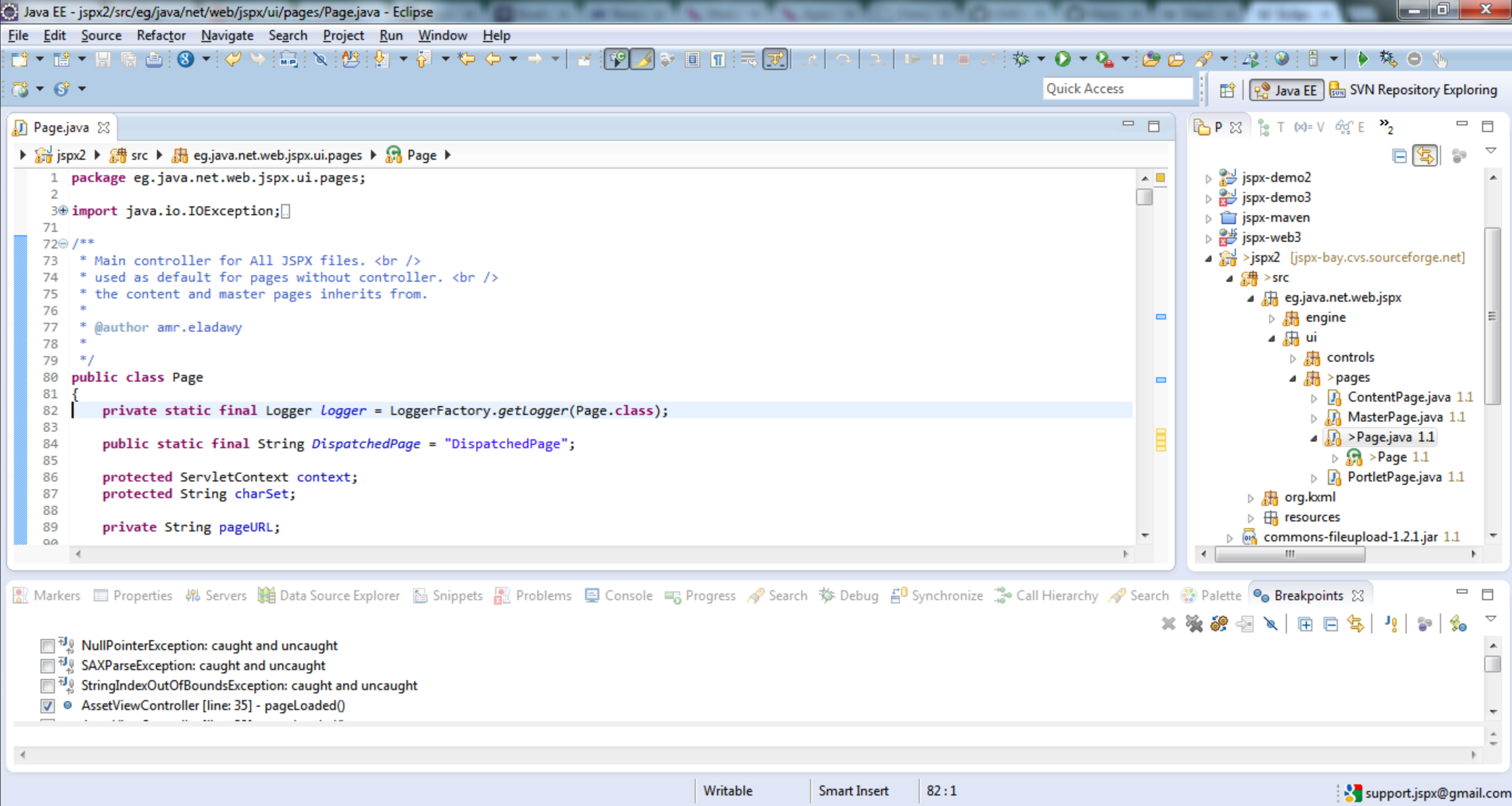Click Collapse All in Project Explorer
The height and width of the screenshot is (806, 1512).
click(x=1399, y=155)
